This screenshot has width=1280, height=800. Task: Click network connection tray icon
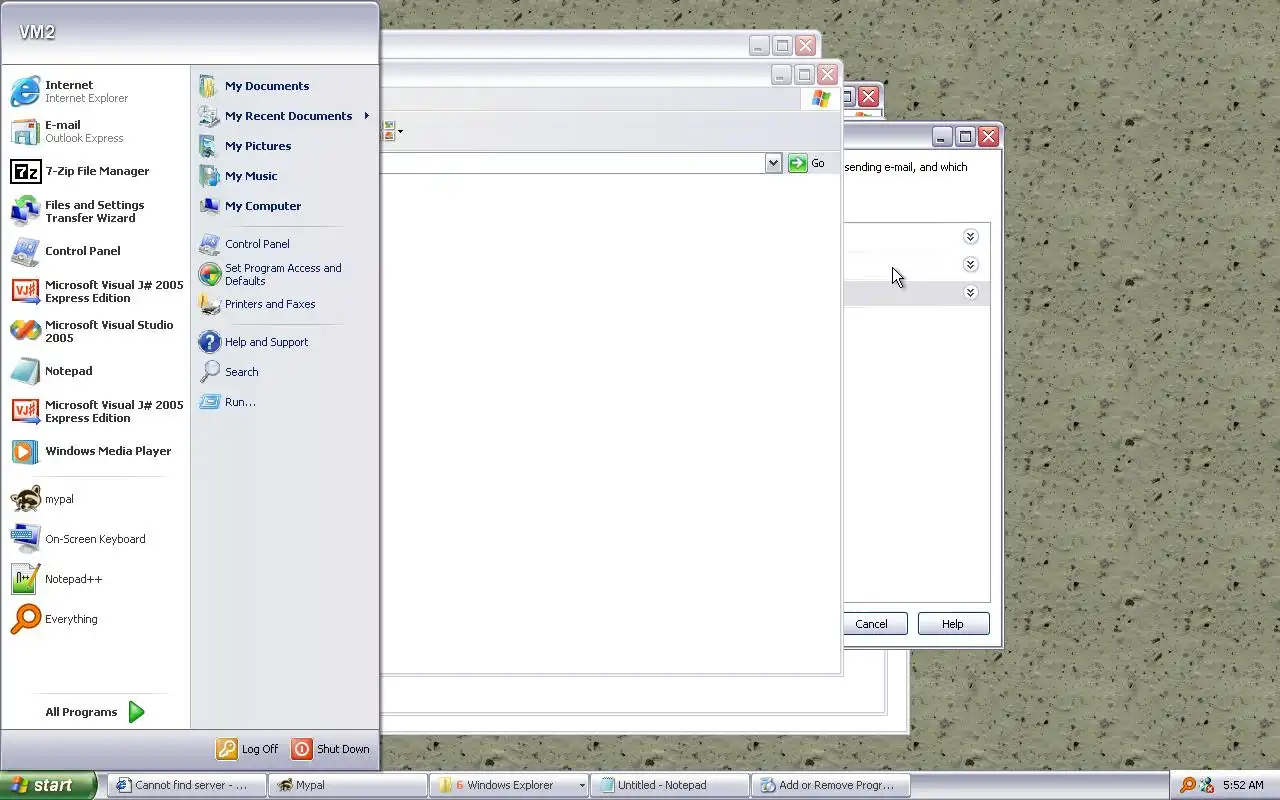pos(1206,785)
